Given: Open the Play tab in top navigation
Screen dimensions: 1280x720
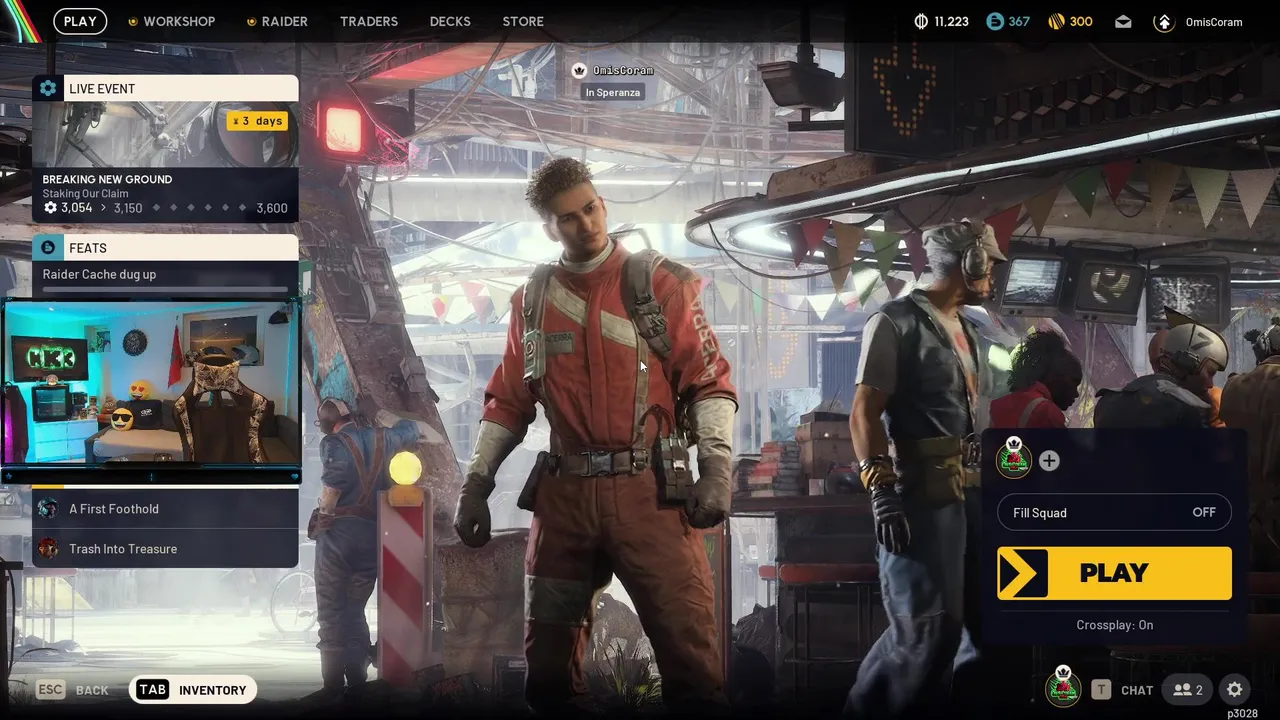Looking at the screenshot, I should point(80,21).
